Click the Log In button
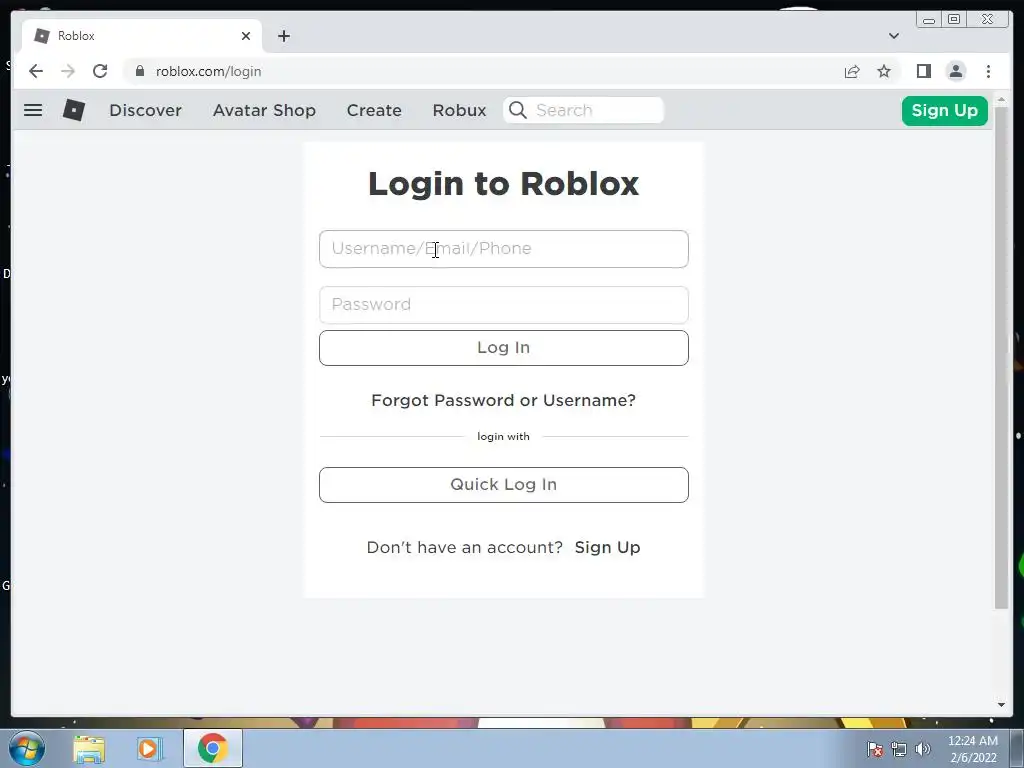Screen dimensions: 1024x768 pyautogui.click(x=504, y=347)
